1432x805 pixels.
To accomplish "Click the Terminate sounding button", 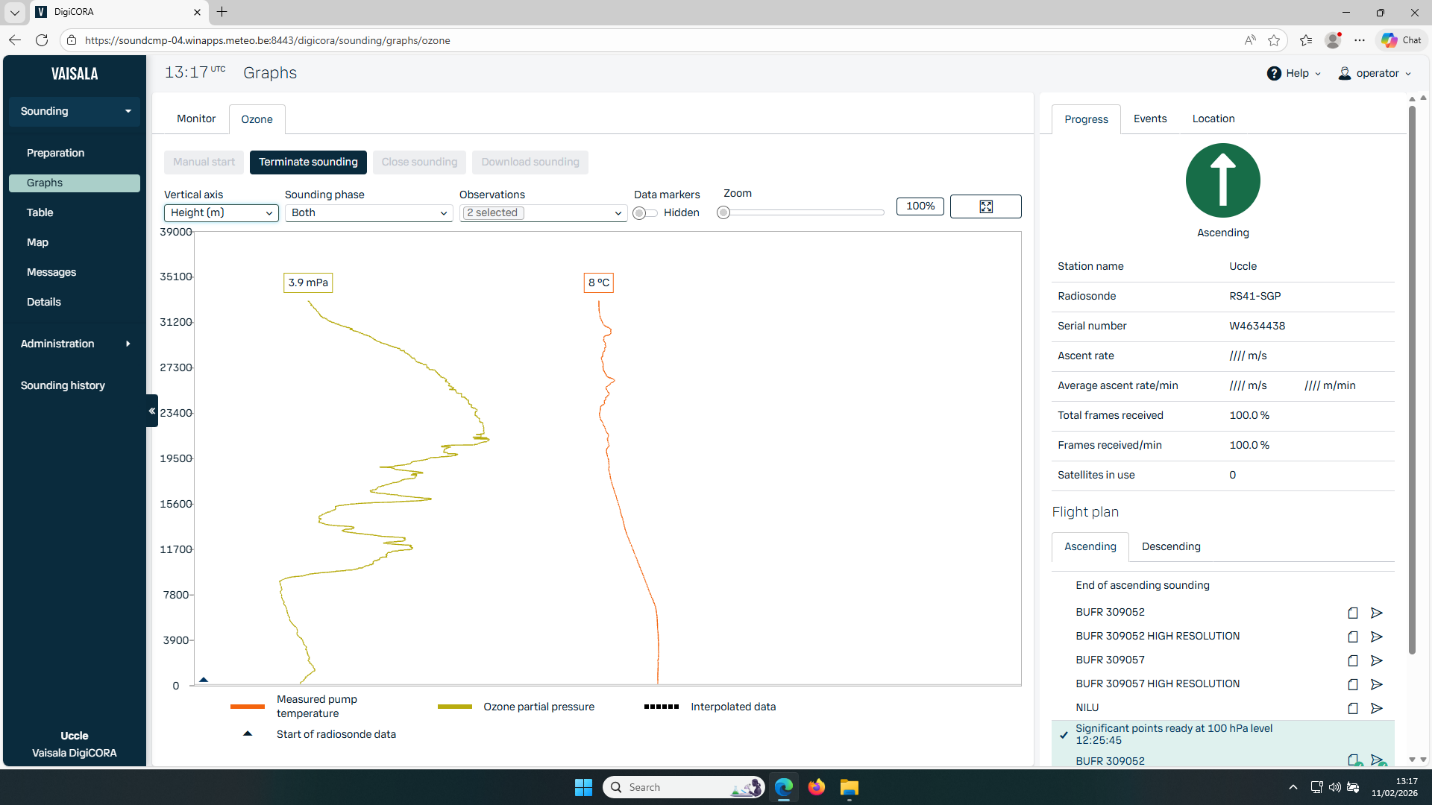I will click(x=308, y=162).
